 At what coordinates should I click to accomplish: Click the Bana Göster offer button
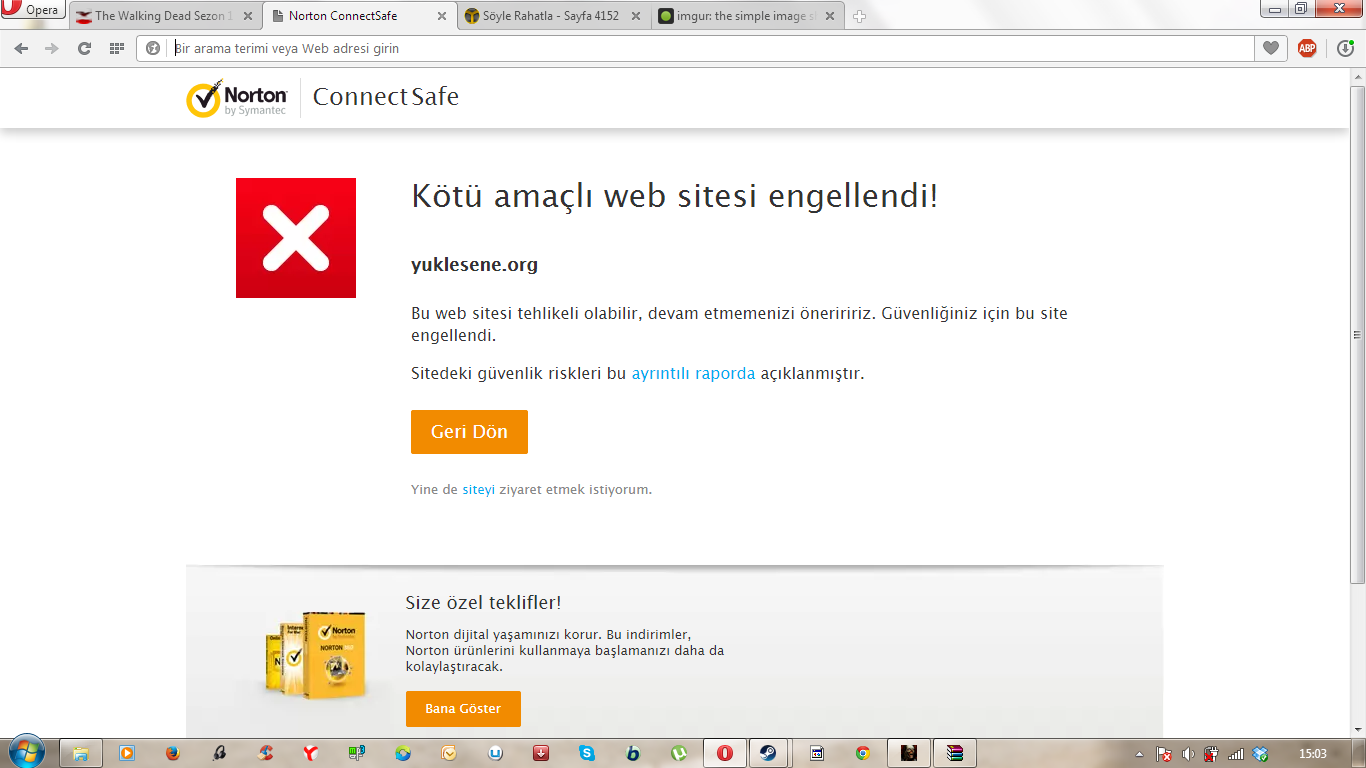[x=463, y=709]
